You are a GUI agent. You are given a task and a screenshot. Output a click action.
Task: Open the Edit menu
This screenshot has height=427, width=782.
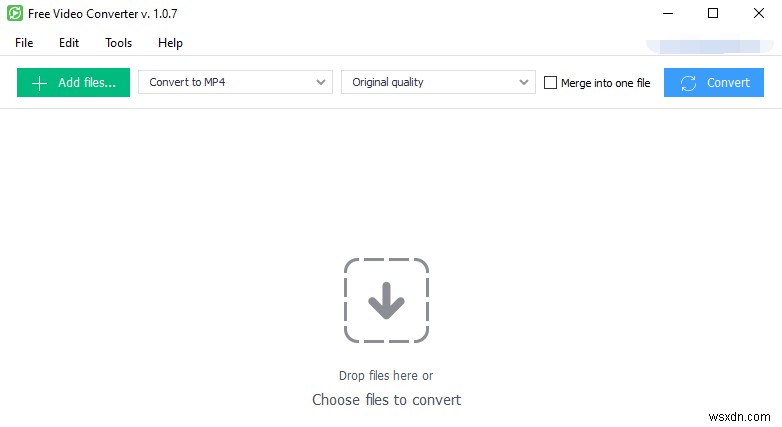pos(69,43)
